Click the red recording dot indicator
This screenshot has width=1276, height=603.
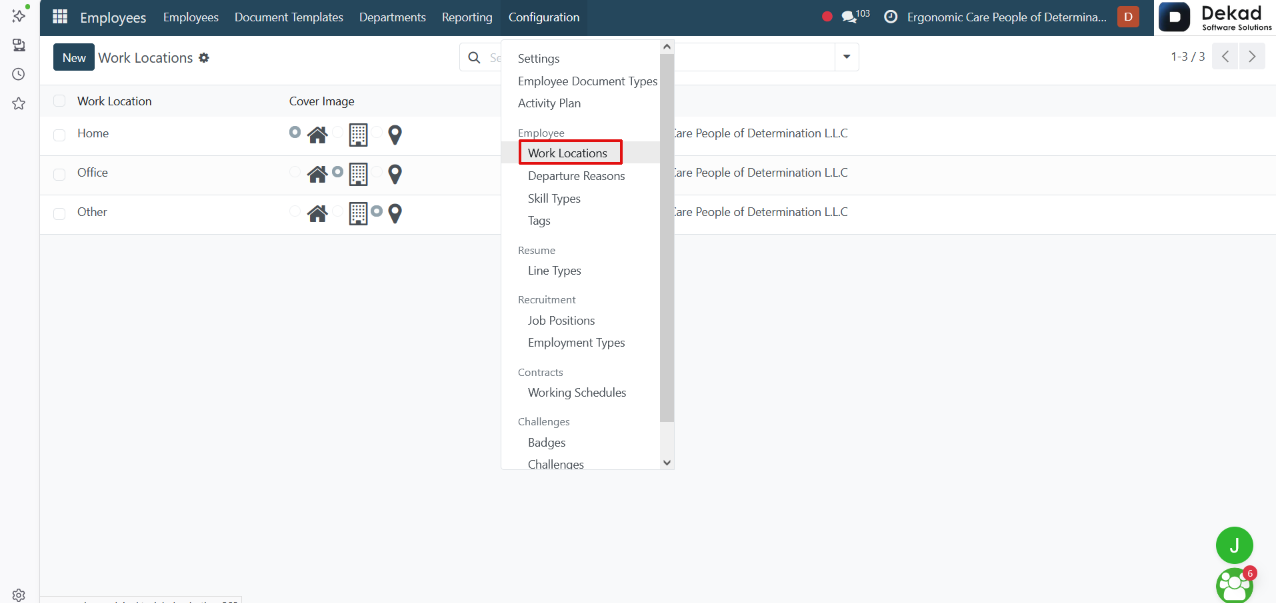(x=827, y=17)
